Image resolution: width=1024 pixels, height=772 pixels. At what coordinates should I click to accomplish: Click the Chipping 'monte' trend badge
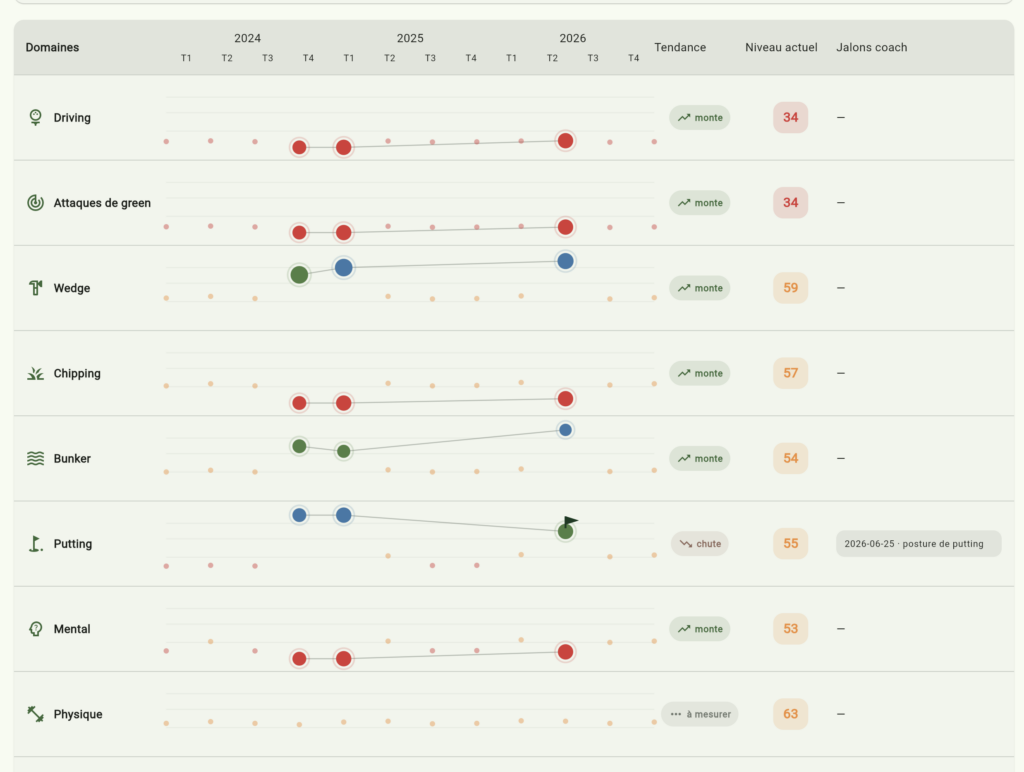click(x=699, y=374)
